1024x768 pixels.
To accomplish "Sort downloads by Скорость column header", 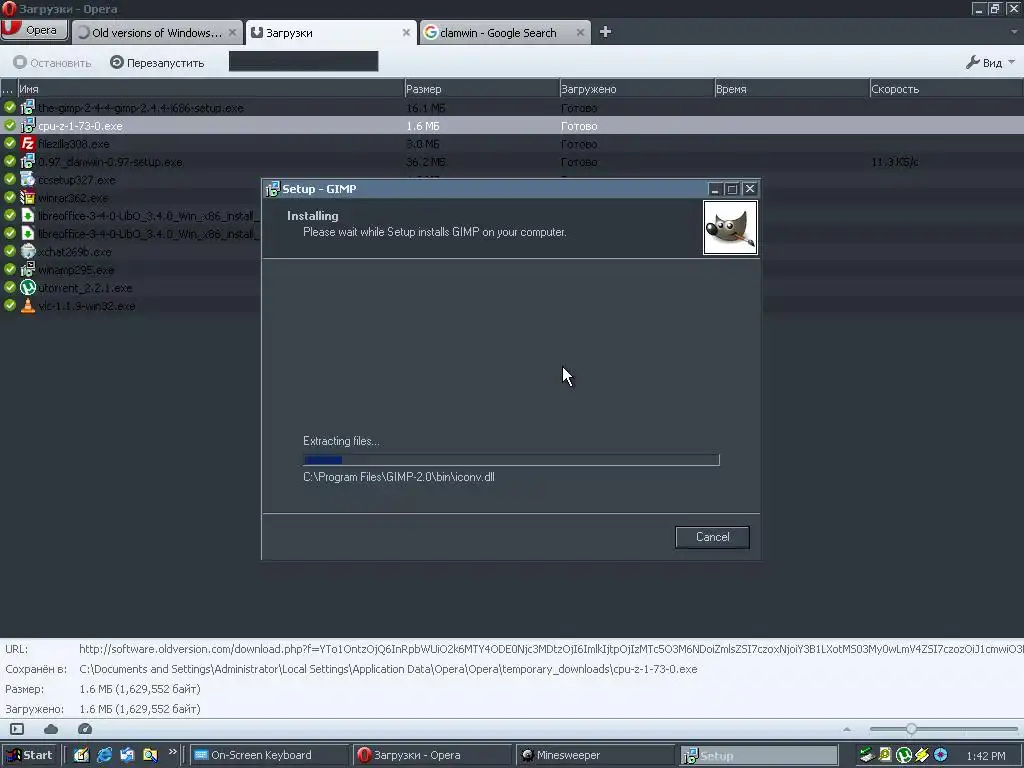I will coord(946,89).
